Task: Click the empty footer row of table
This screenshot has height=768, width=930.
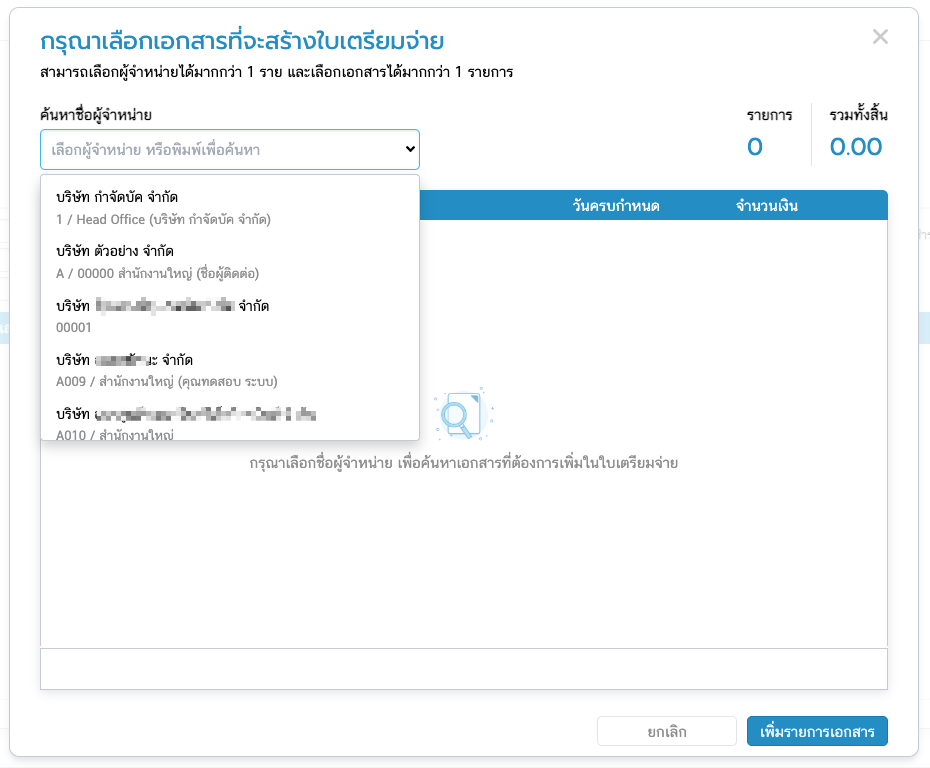Action: (x=464, y=669)
